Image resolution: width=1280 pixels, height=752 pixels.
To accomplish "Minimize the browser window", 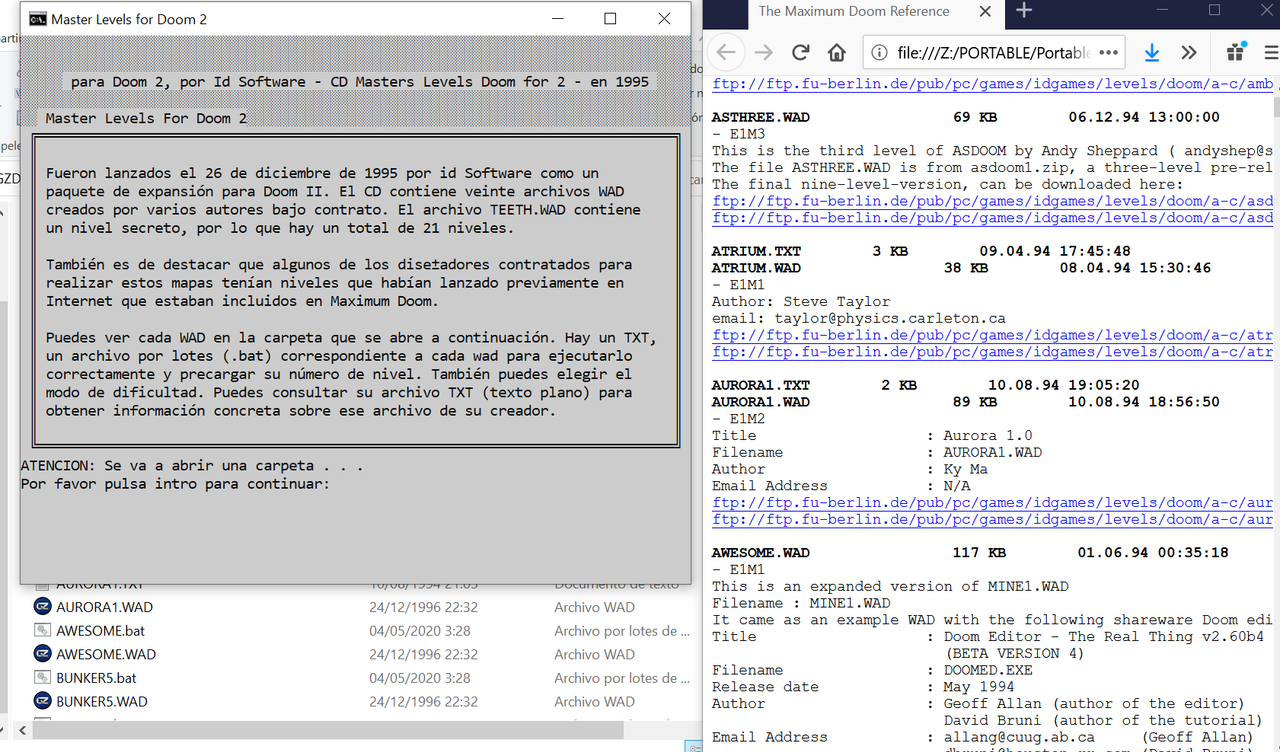I will tap(1161, 11).
